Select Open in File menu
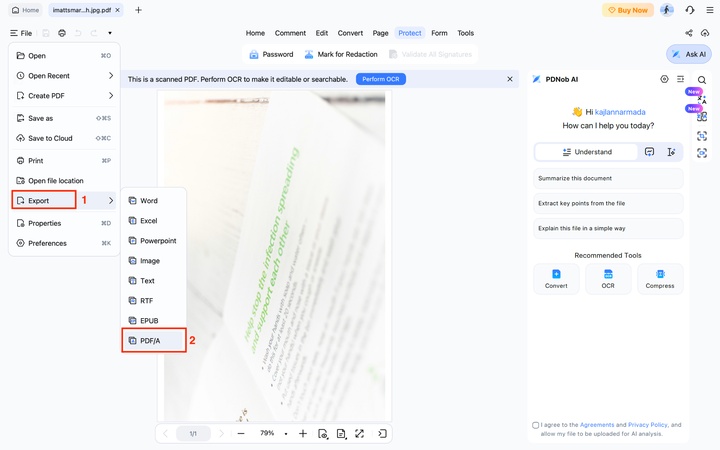Image resolution: width=720 pixels, height=450 pixels. pyautogui.click(x=64, y=56)
